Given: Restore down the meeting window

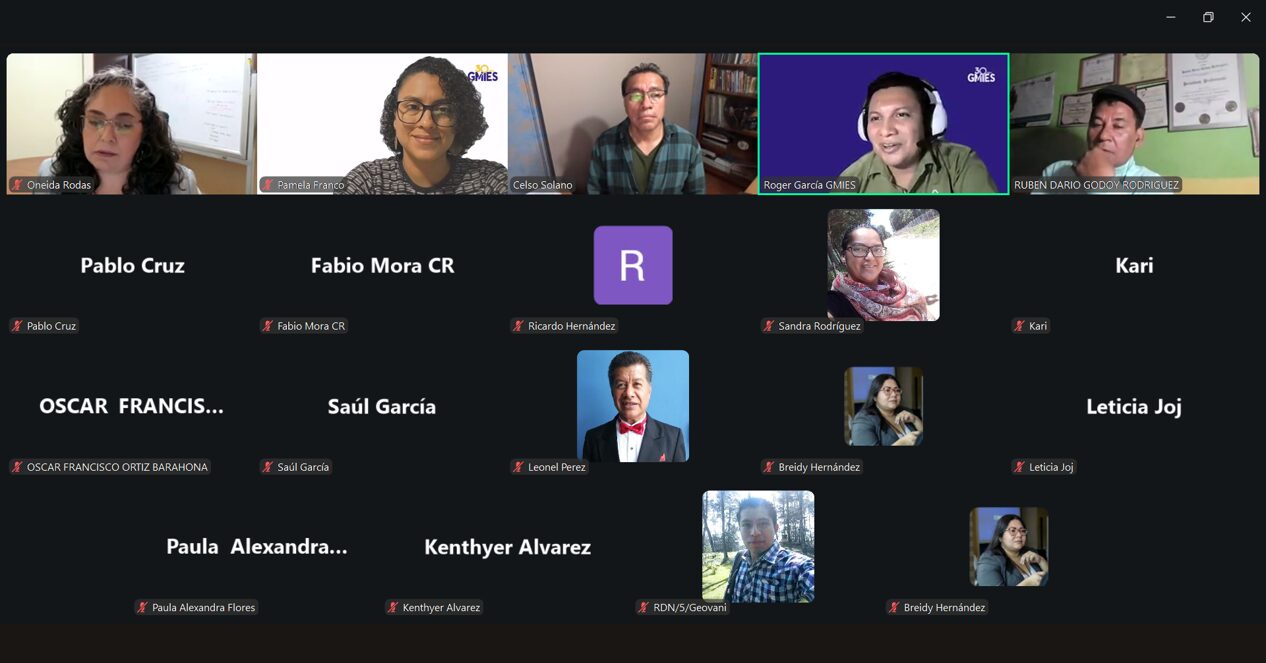Looking at the screenshot, I should pos(1208,17).
